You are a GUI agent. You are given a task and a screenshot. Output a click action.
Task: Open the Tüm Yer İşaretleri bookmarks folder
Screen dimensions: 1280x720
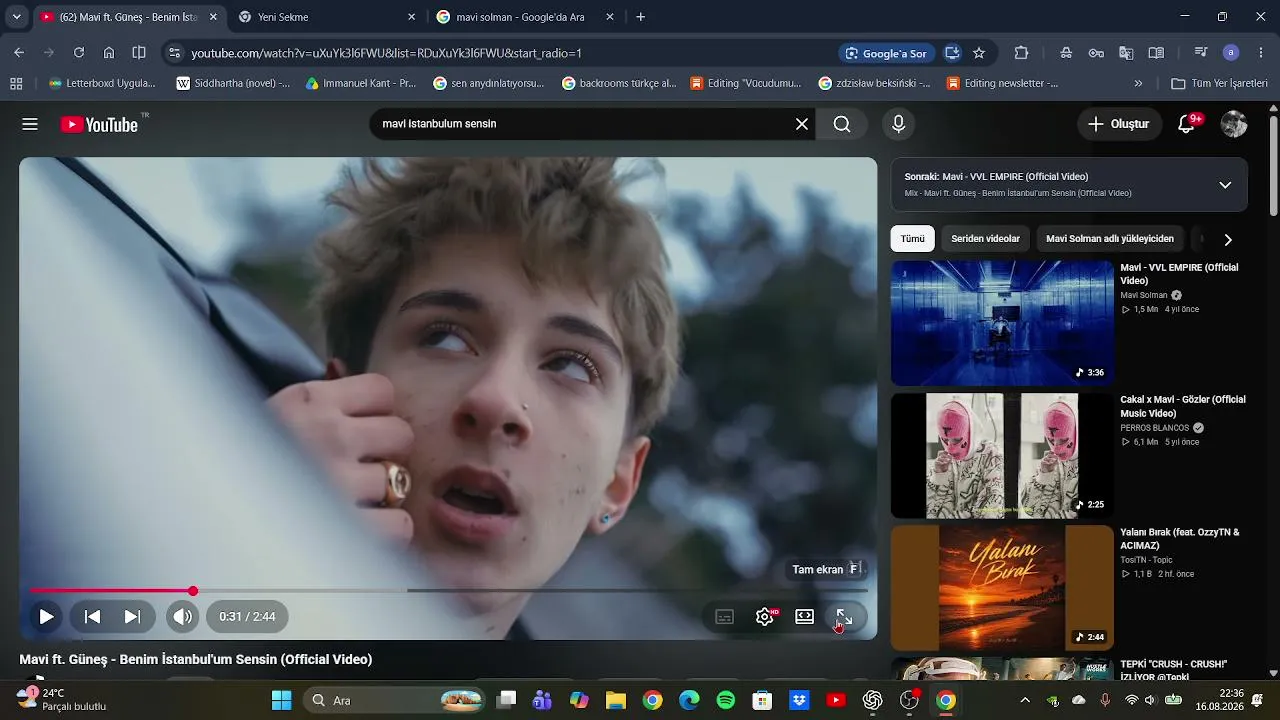1219,83
